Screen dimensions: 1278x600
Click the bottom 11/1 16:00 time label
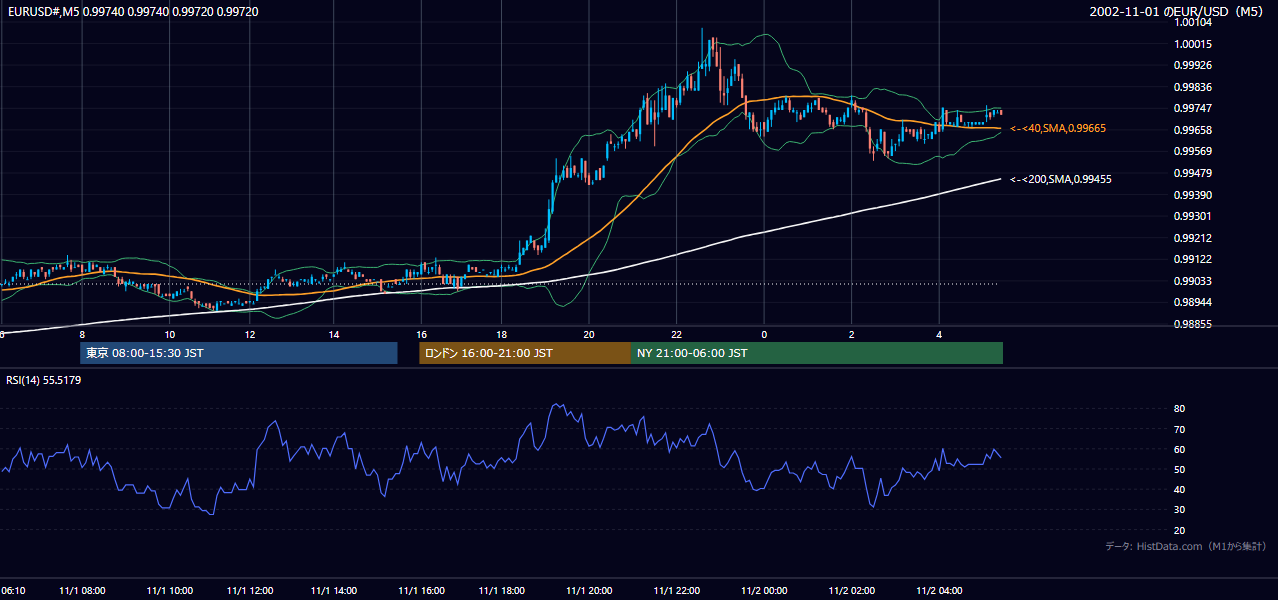tap(421, 591)
